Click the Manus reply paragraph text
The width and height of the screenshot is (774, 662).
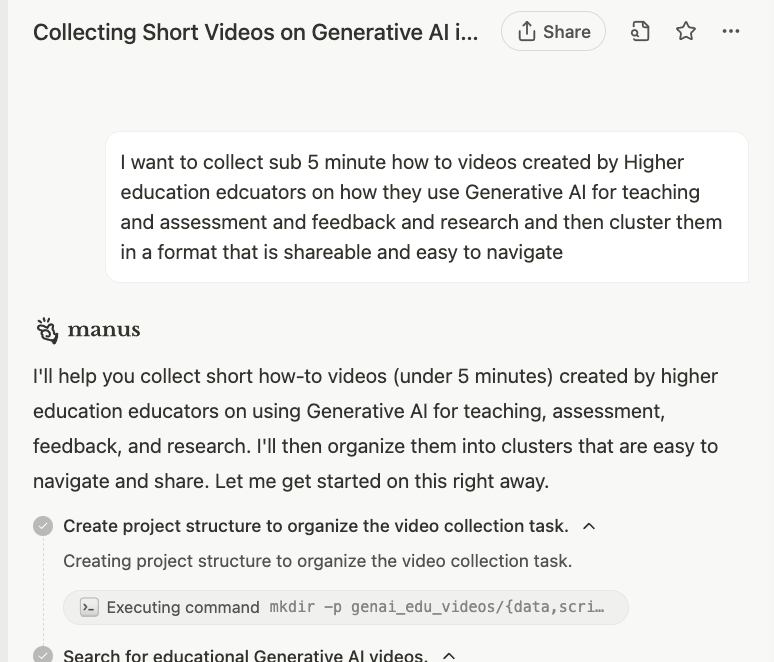point(376,428)
